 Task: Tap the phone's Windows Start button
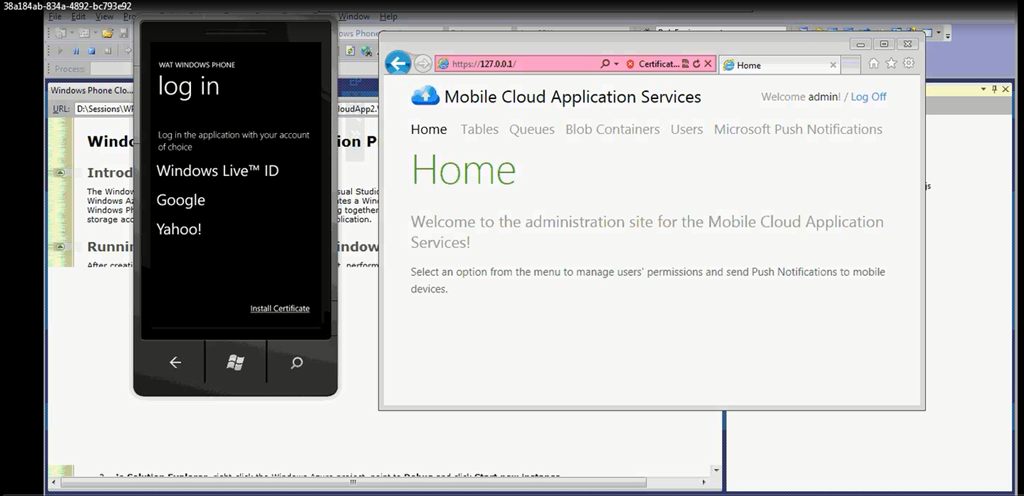coord(235,363)
